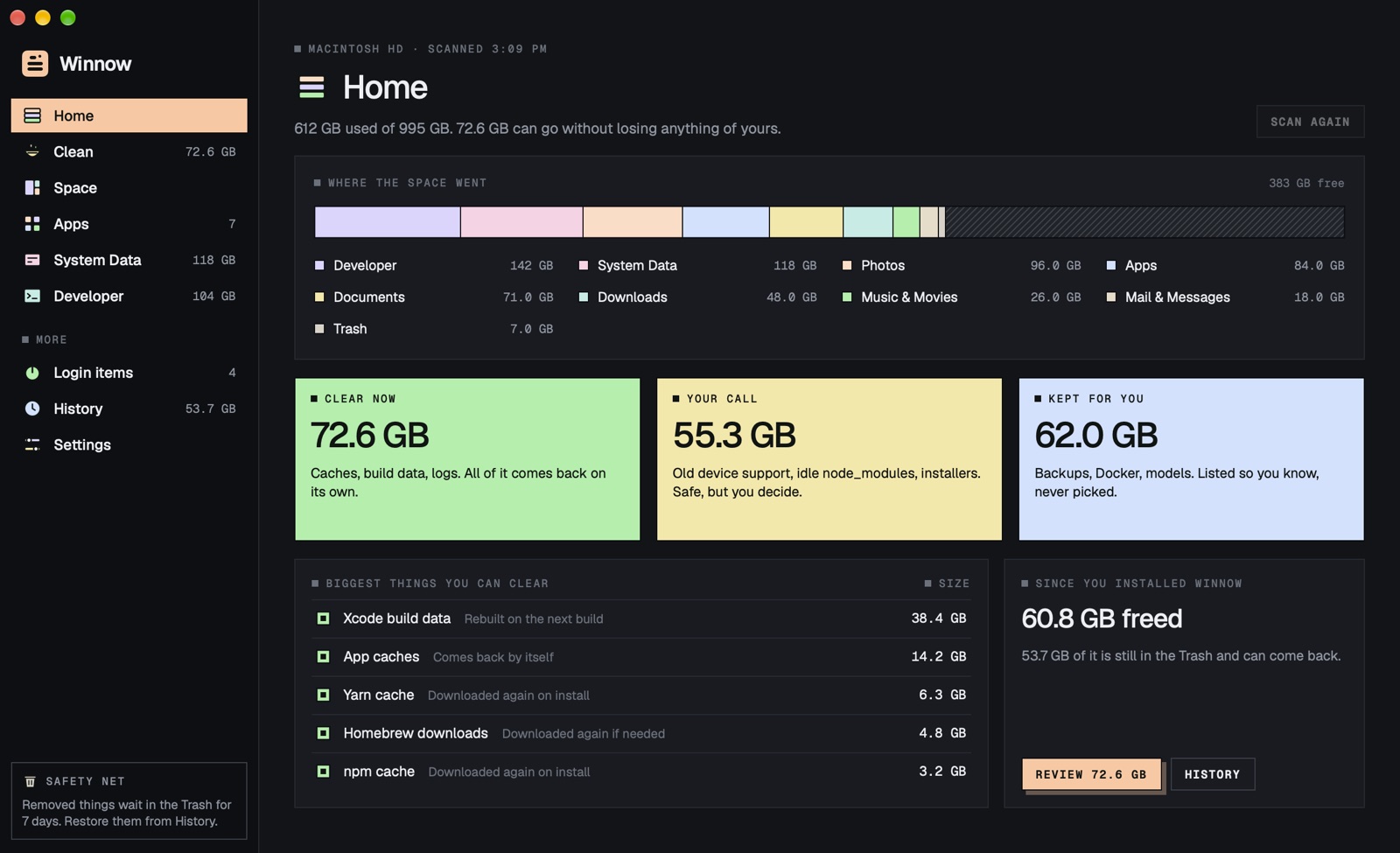The width and height of the screenshot is (1400, 853).
Task: Click the Developer segment in usage bar
Action: (x=388, y=222)
